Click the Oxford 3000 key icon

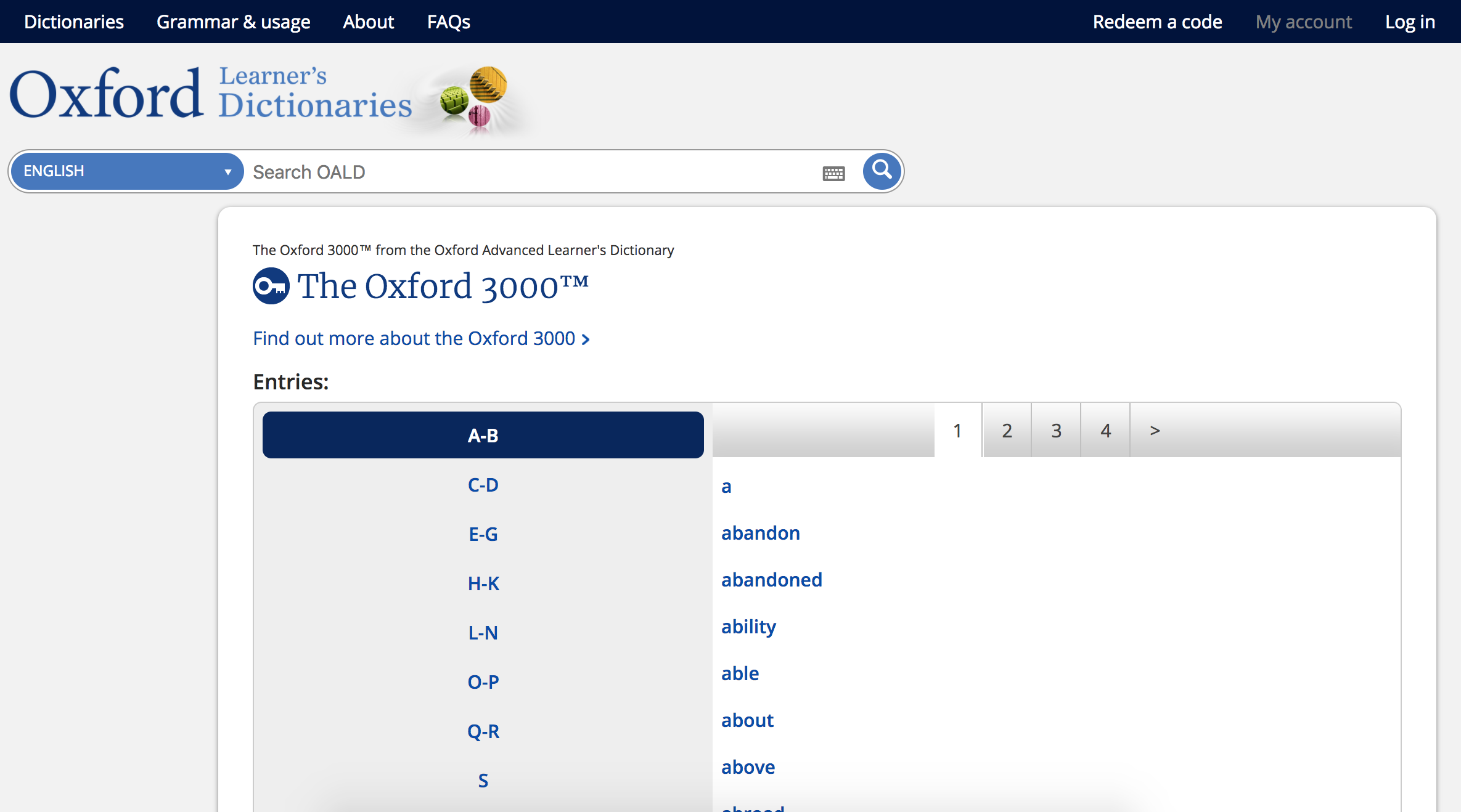point(271,286)
